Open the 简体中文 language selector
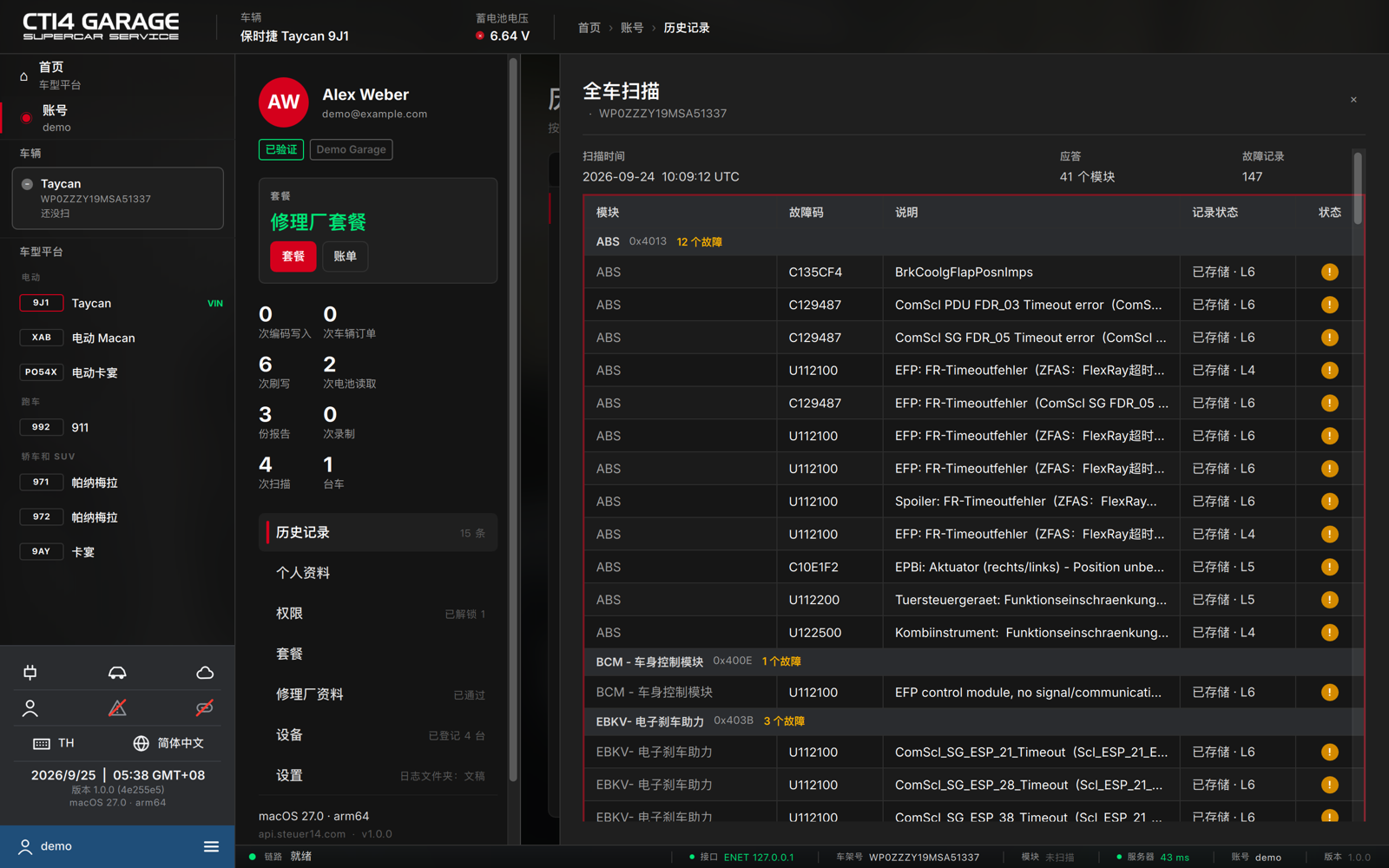Image resolution: width=1389 pixels, height=868 pixels. point(168,743)
